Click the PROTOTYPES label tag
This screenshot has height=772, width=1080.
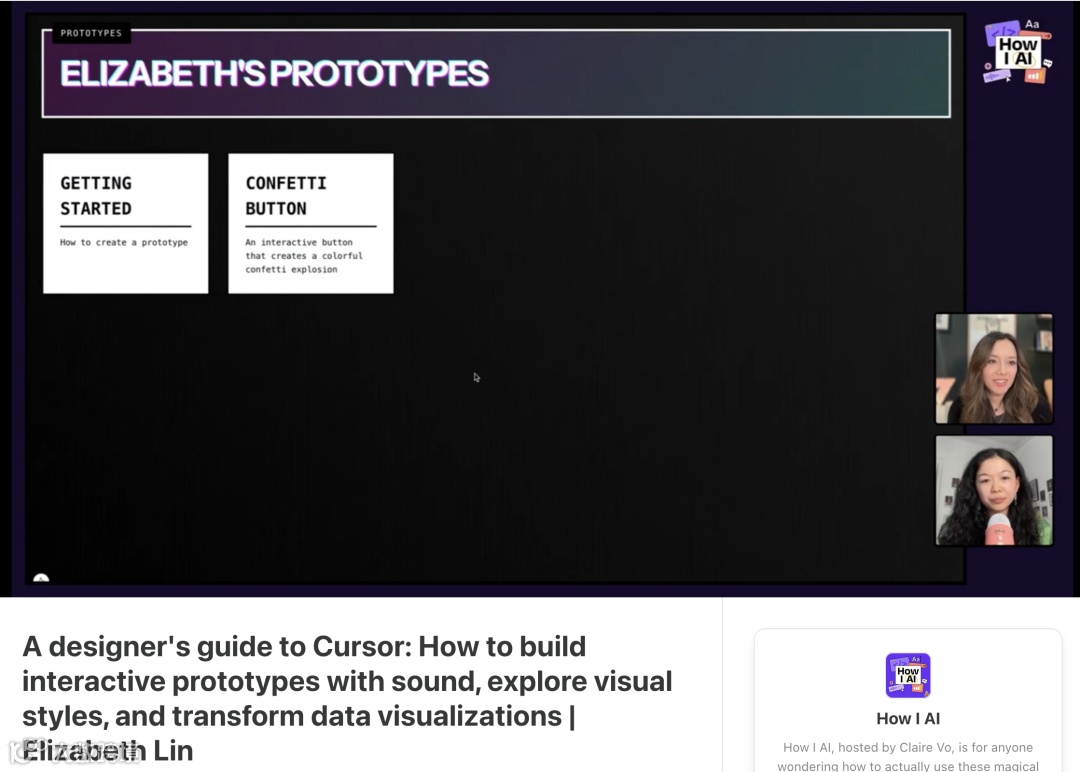click(91, 33)
